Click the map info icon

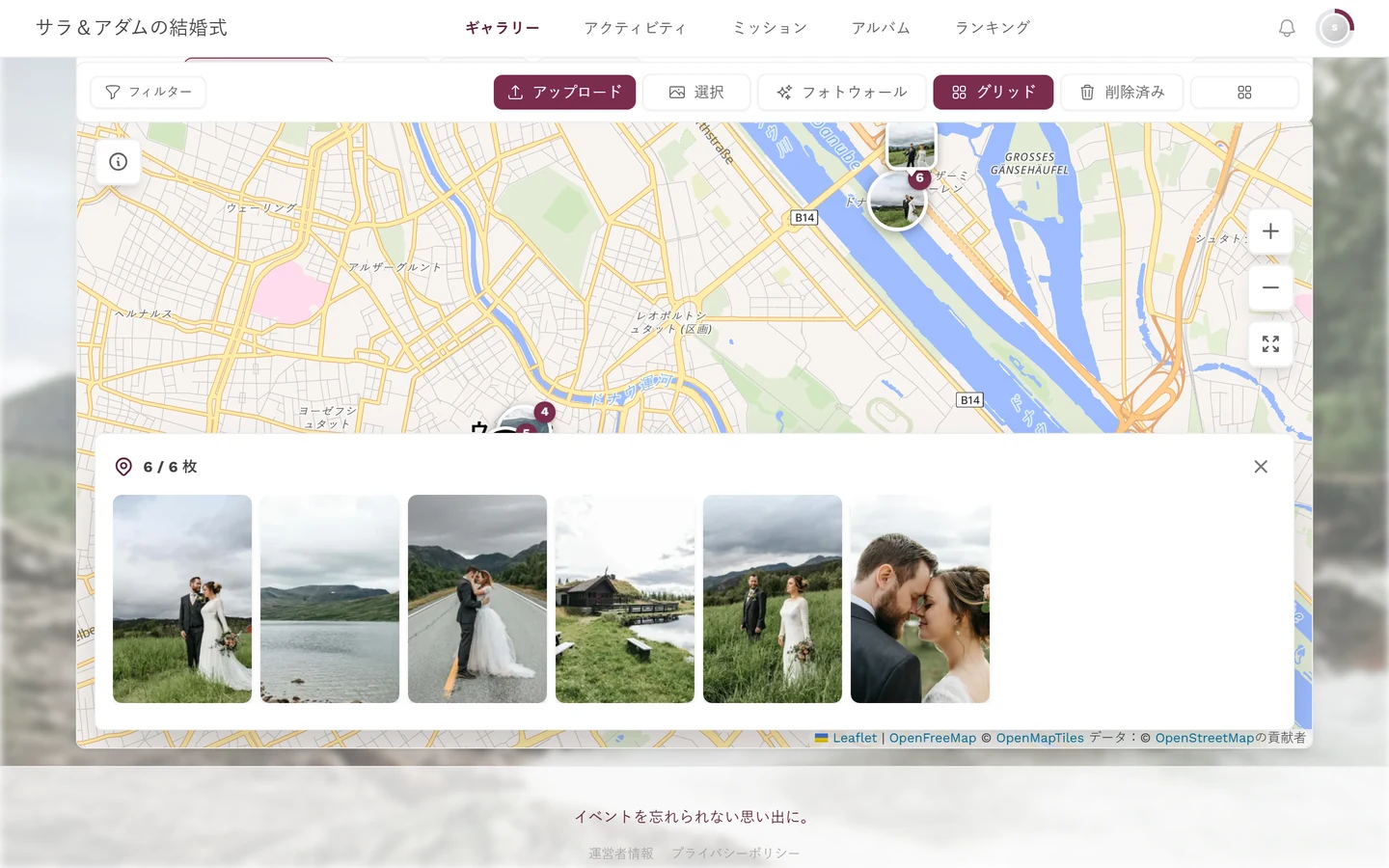click(119, 162)
